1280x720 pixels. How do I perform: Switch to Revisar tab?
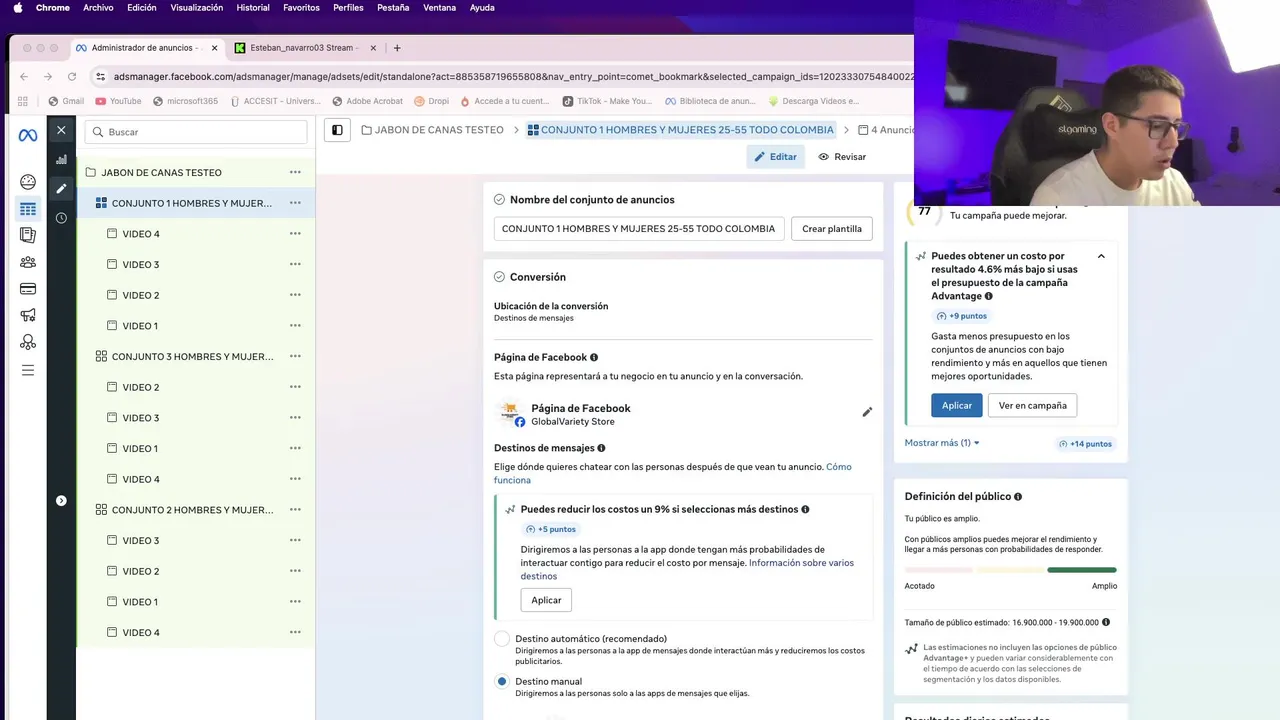tap(842, 157)
